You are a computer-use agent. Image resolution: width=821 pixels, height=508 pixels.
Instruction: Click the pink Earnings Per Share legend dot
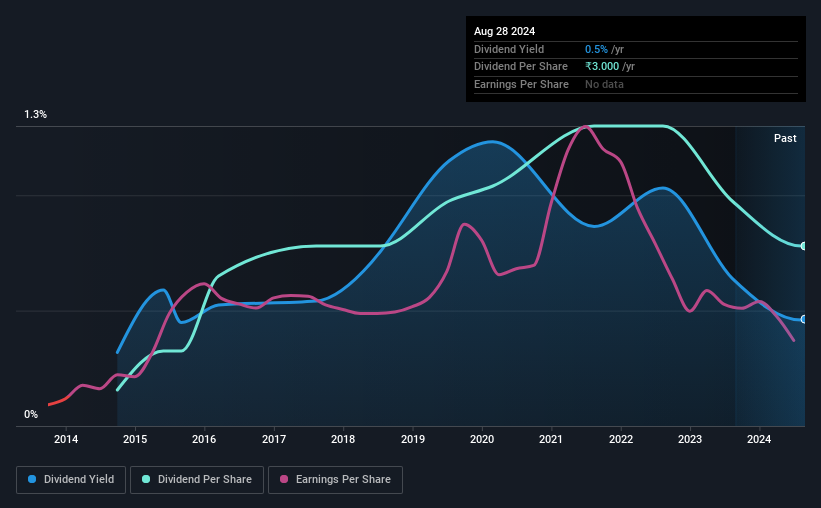[284, 479]
